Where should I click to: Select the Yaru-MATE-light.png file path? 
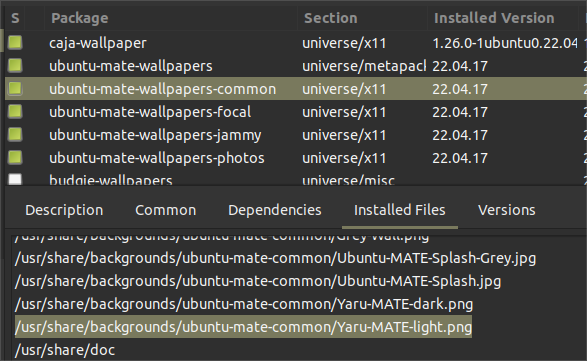coord(243,327)
